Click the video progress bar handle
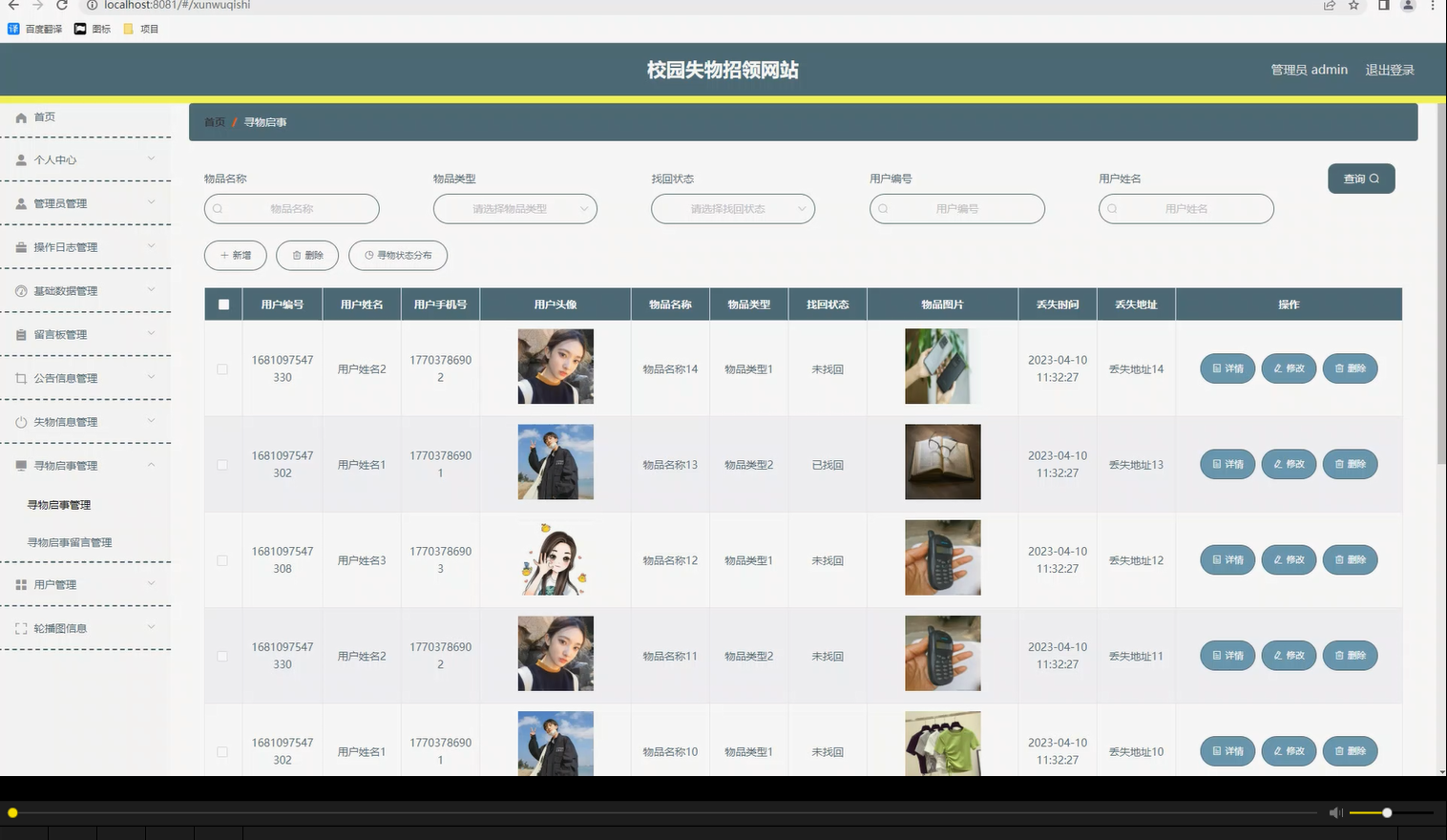 pos(12,812)
